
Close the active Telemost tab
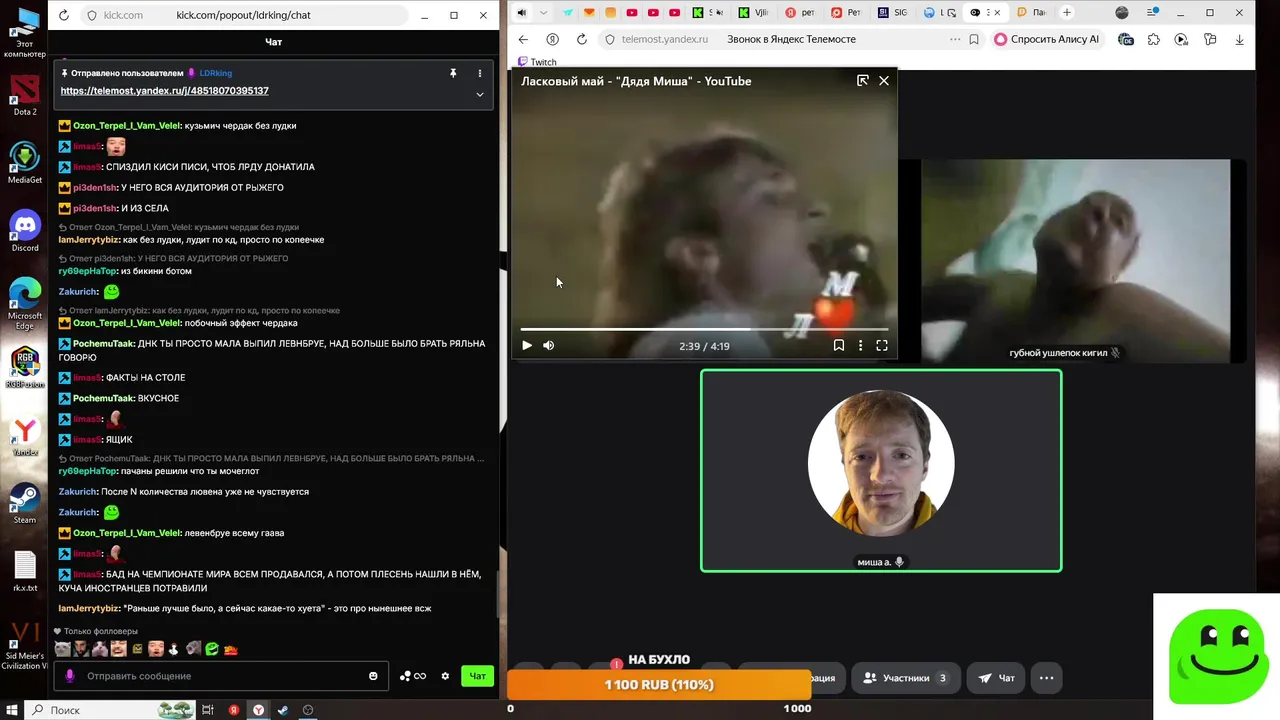[997, 13]
